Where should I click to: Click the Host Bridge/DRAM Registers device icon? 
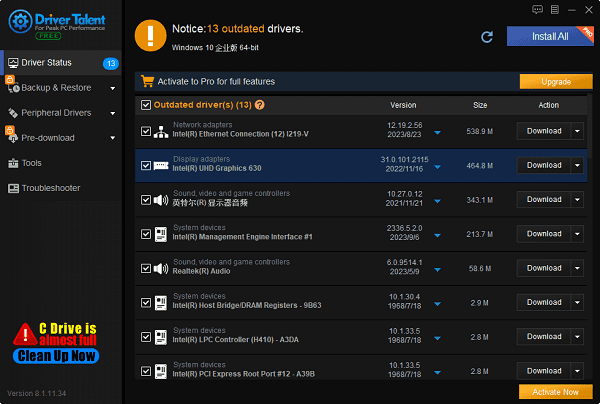(x=161, y=303)
